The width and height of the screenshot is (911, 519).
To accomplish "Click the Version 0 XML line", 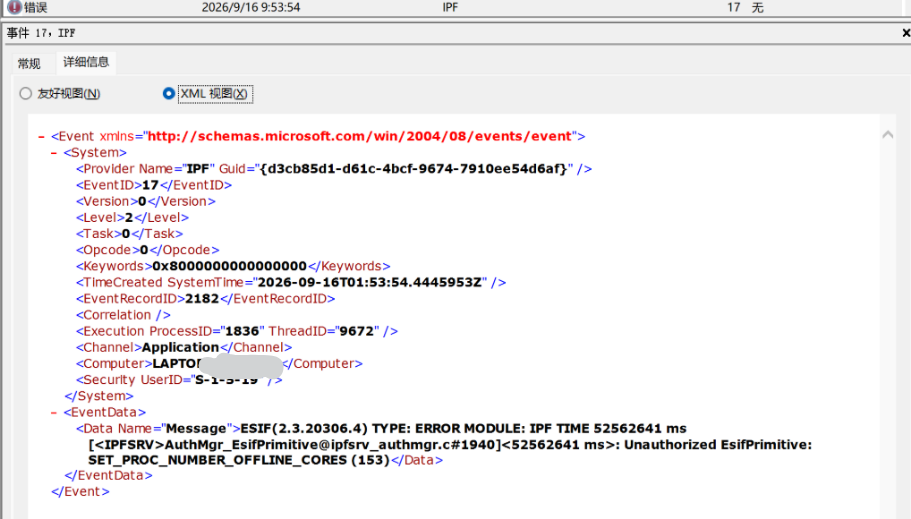I will coord(146,201).
